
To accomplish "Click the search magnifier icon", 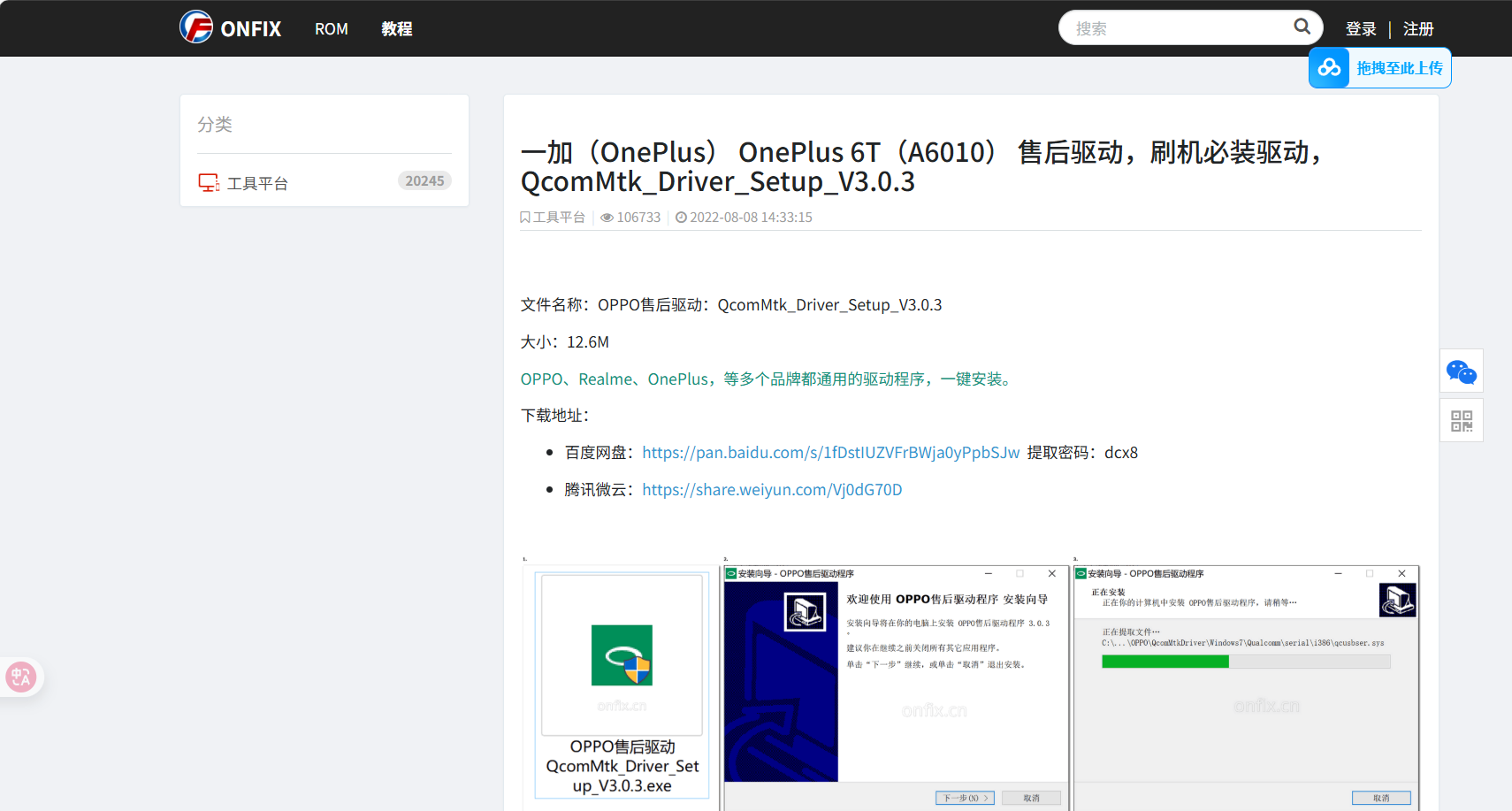I will click(x=1302, y=27).
